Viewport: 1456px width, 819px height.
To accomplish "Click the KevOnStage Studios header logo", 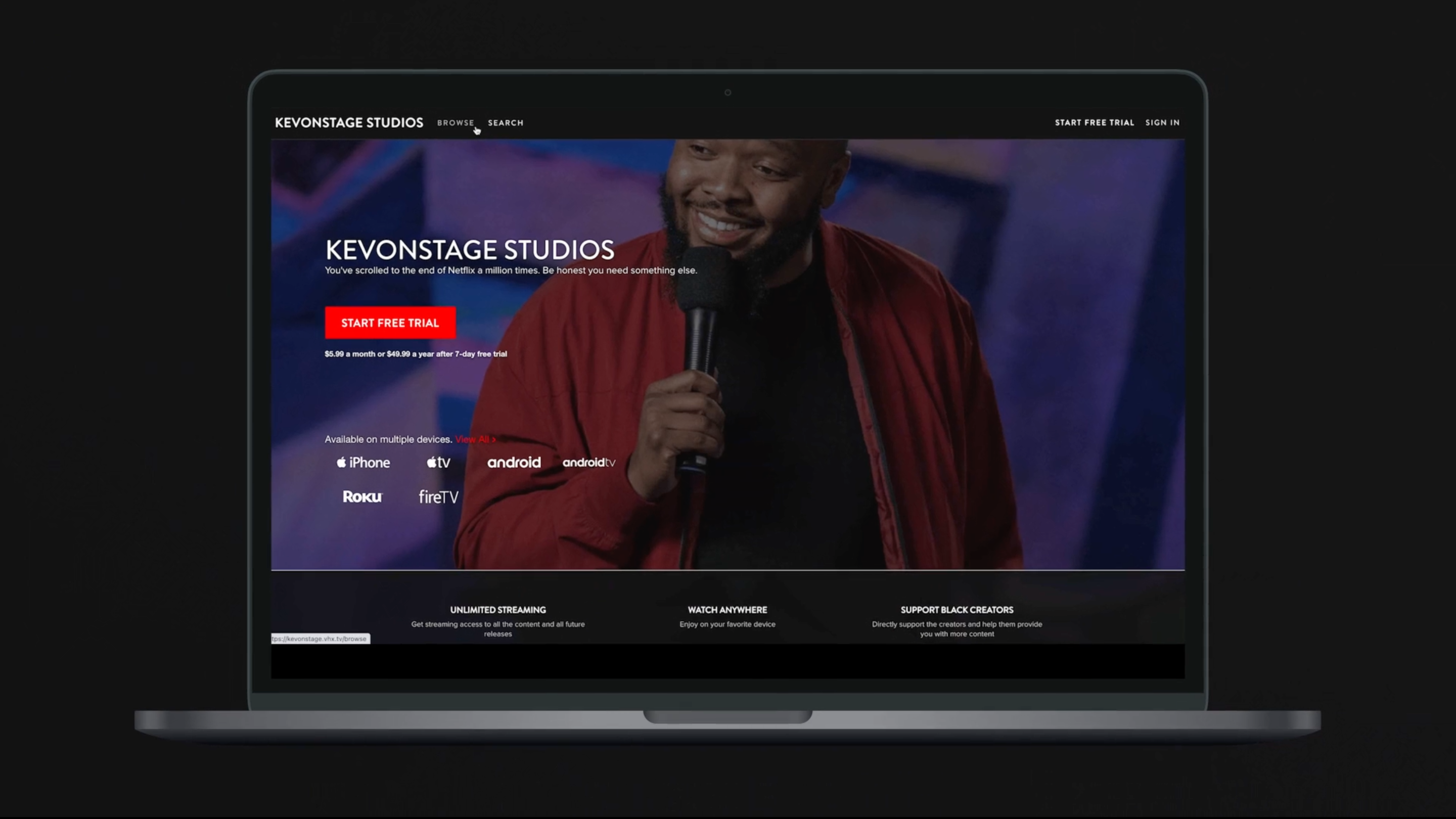I will pos(349,123).
